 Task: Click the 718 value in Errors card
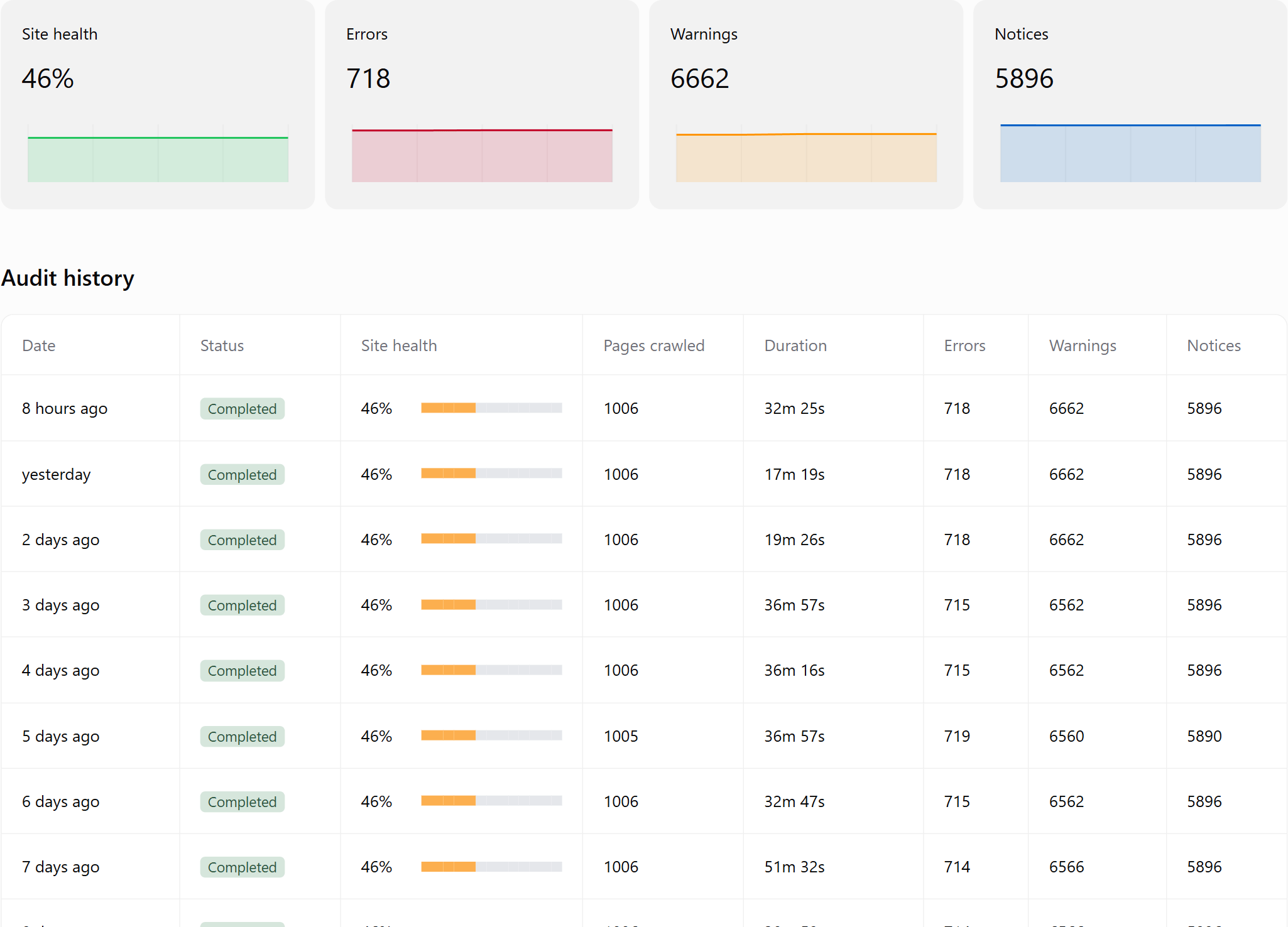368,79
